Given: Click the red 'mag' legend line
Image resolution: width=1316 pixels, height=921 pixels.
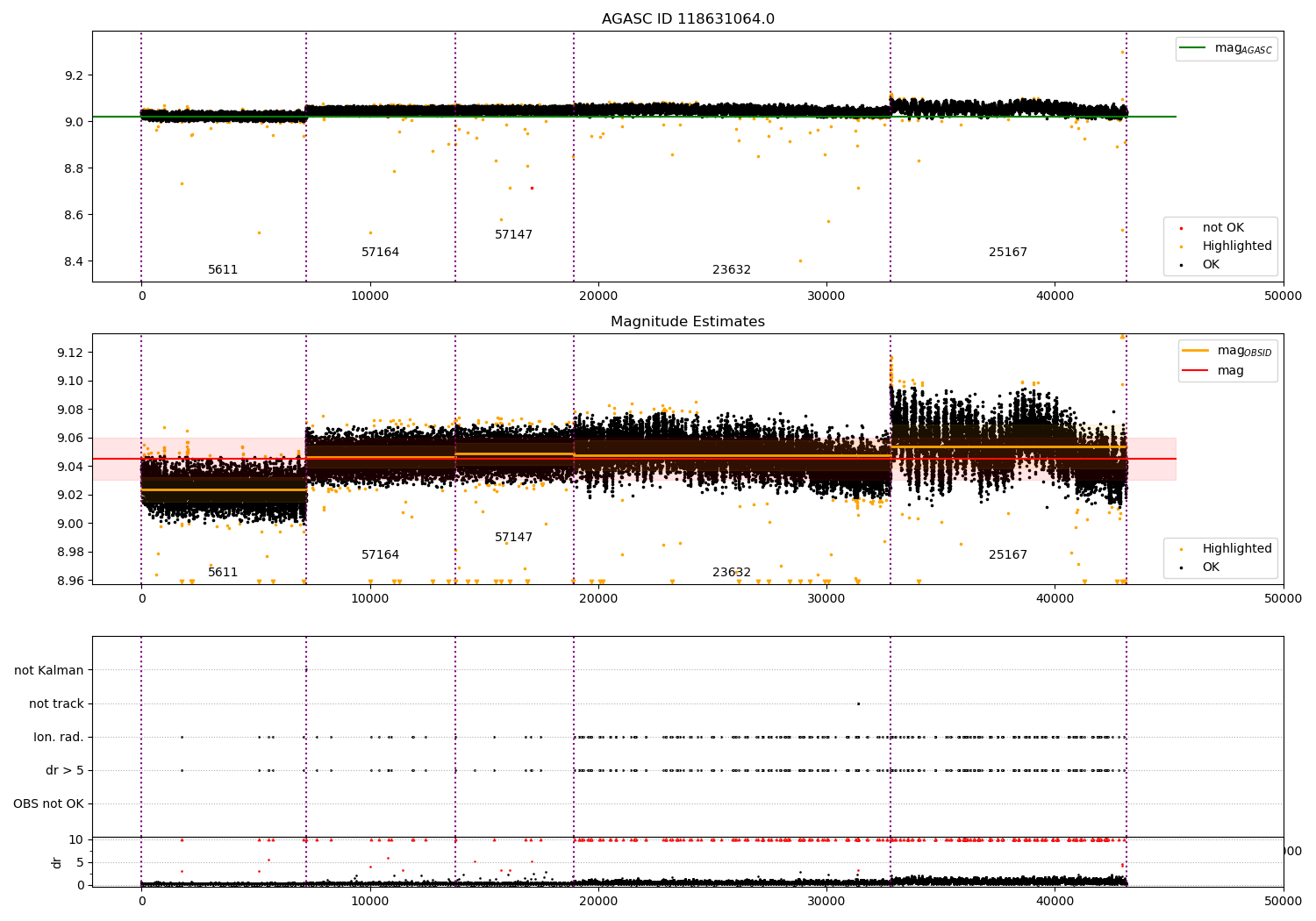Looking at the screenshot, I should click(x=1196, y=370).
